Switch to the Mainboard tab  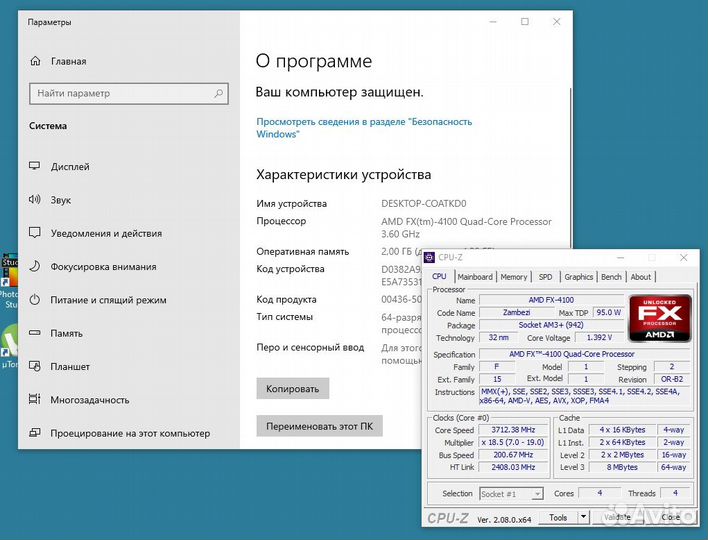click(475, 277)
